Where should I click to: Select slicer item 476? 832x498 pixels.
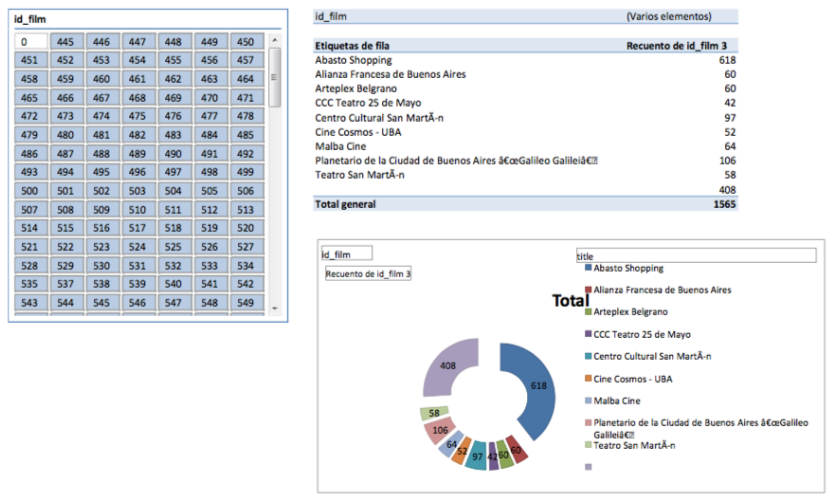(x=174, y=116)
